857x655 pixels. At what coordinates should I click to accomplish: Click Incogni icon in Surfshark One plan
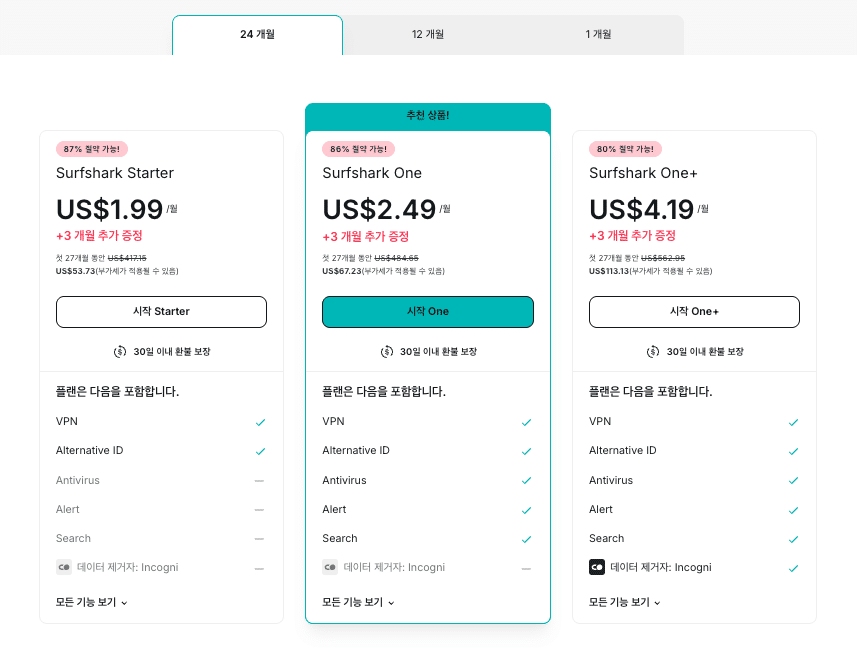330,567
